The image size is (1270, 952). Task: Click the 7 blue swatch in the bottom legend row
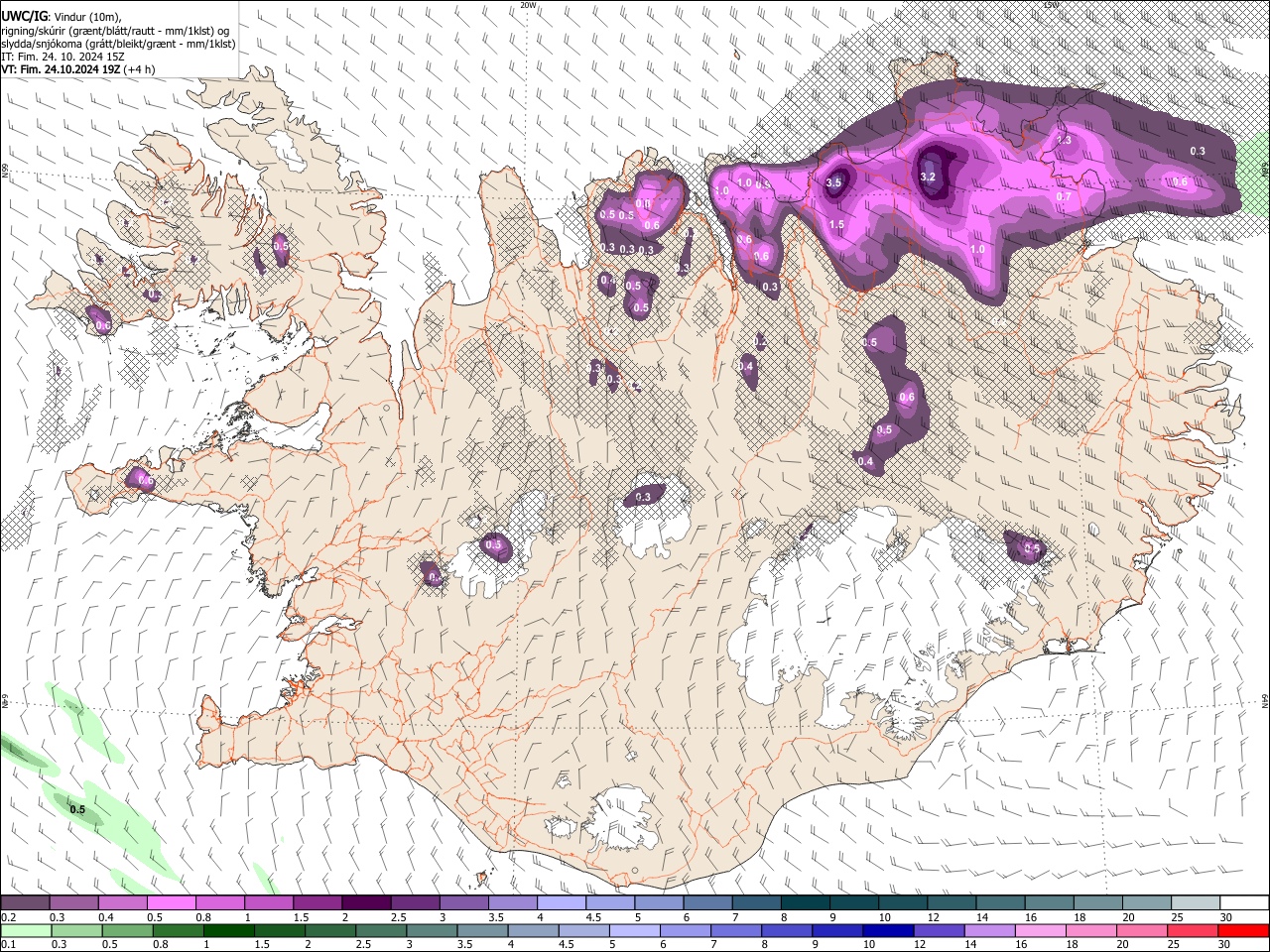pos(736,930)
